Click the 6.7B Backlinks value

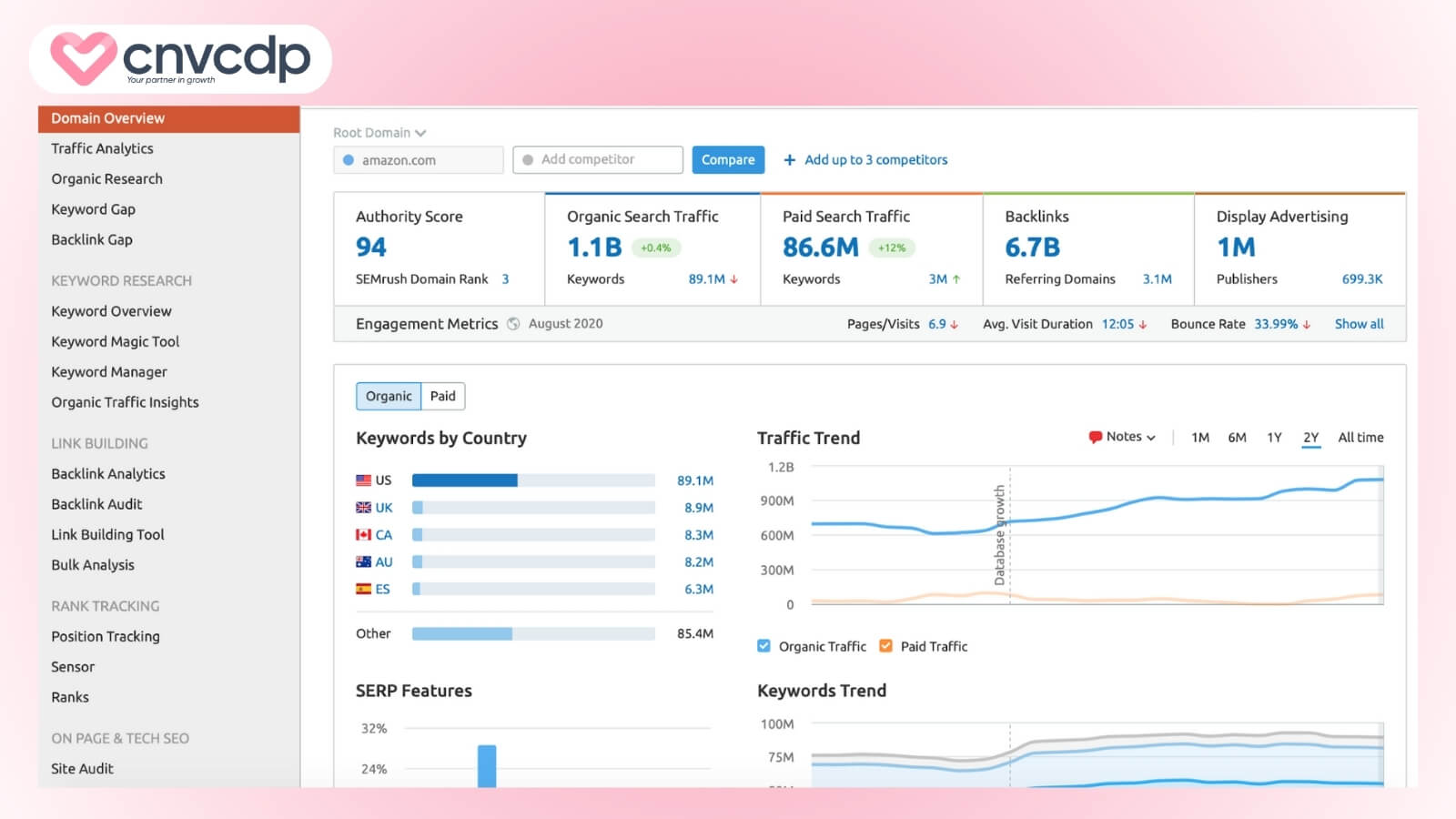pyautogui.click(x=1032, y=248)
